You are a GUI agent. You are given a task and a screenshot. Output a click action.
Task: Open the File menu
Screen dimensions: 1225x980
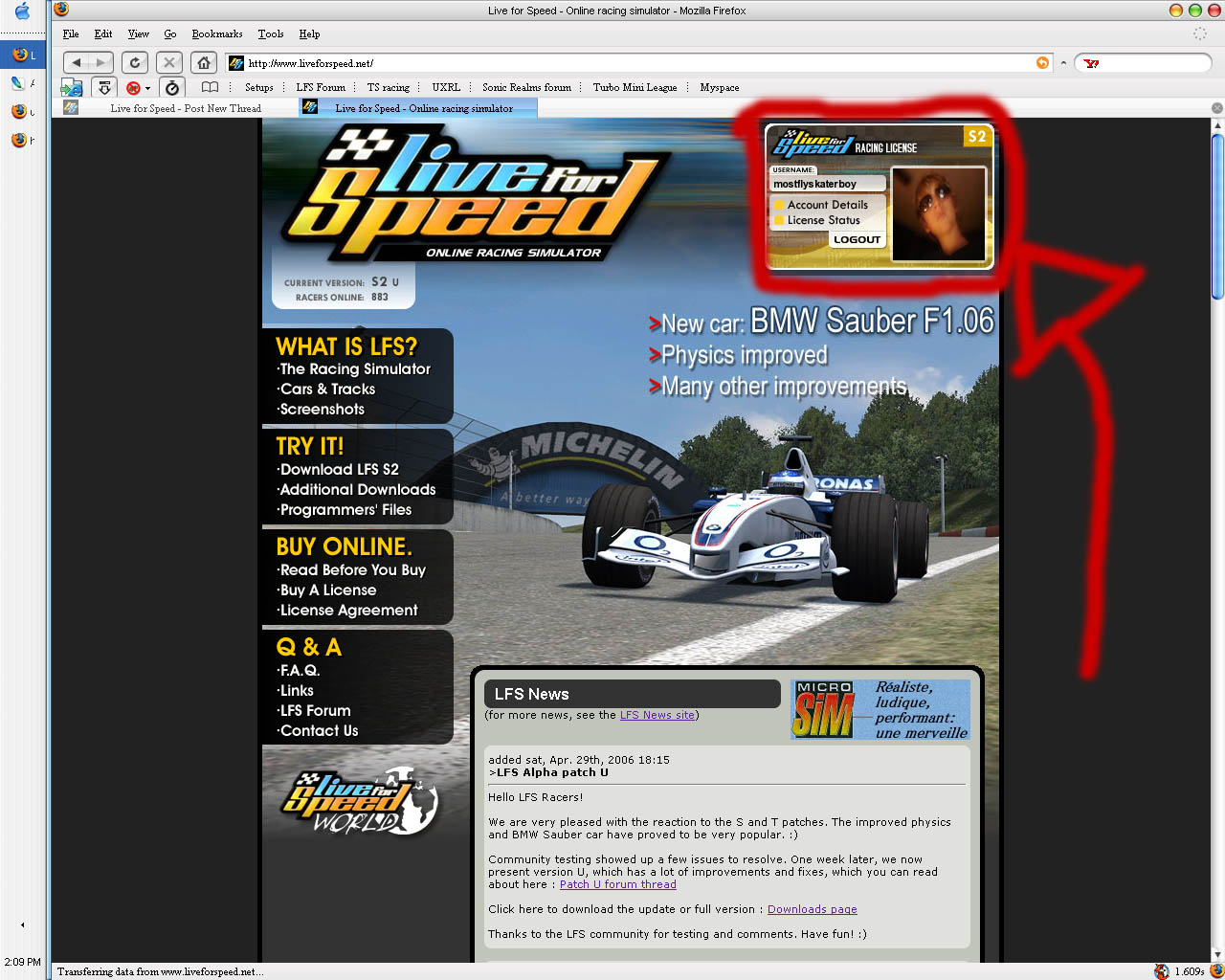[71, 33]
